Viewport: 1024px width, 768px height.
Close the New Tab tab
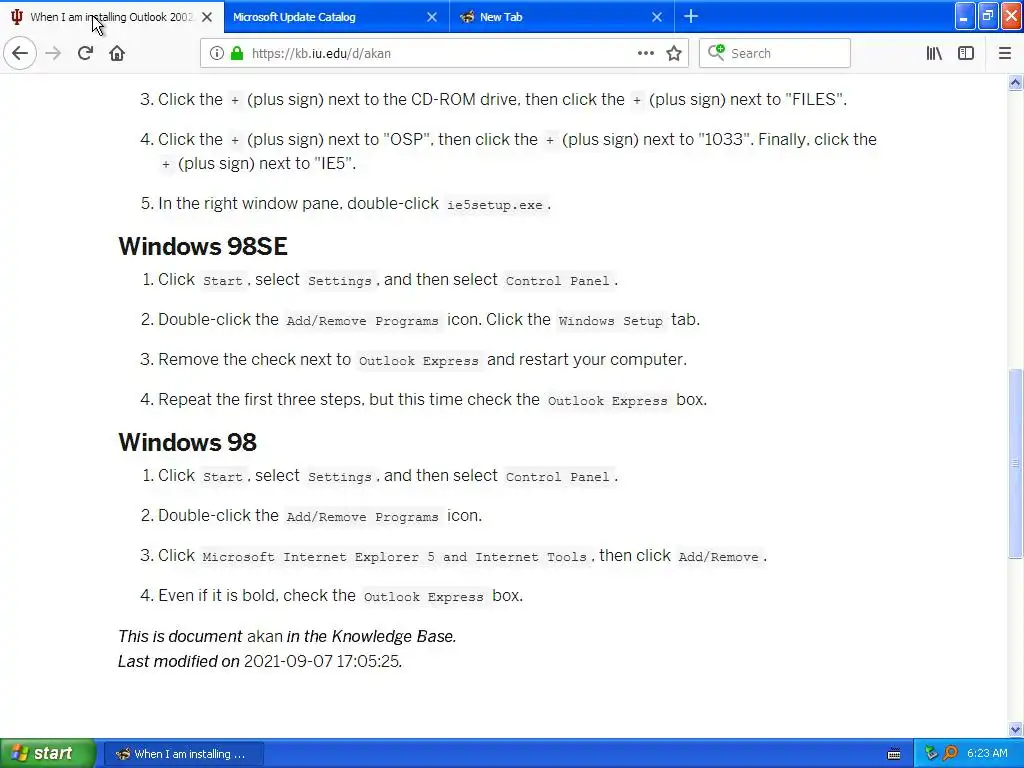pyautogui.click(x=657, y=17)
